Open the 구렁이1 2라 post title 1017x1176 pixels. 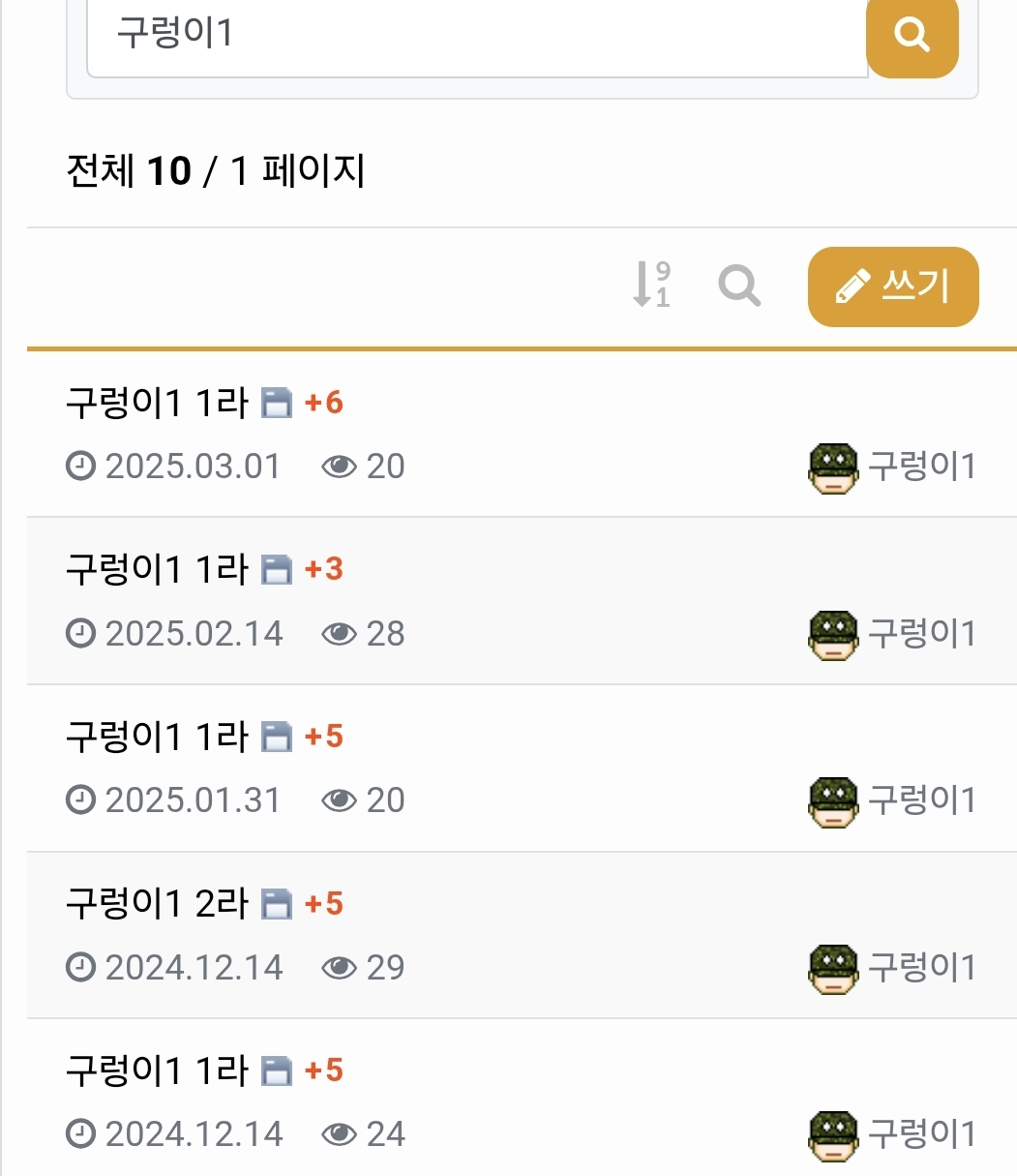(x=157, y=904)
